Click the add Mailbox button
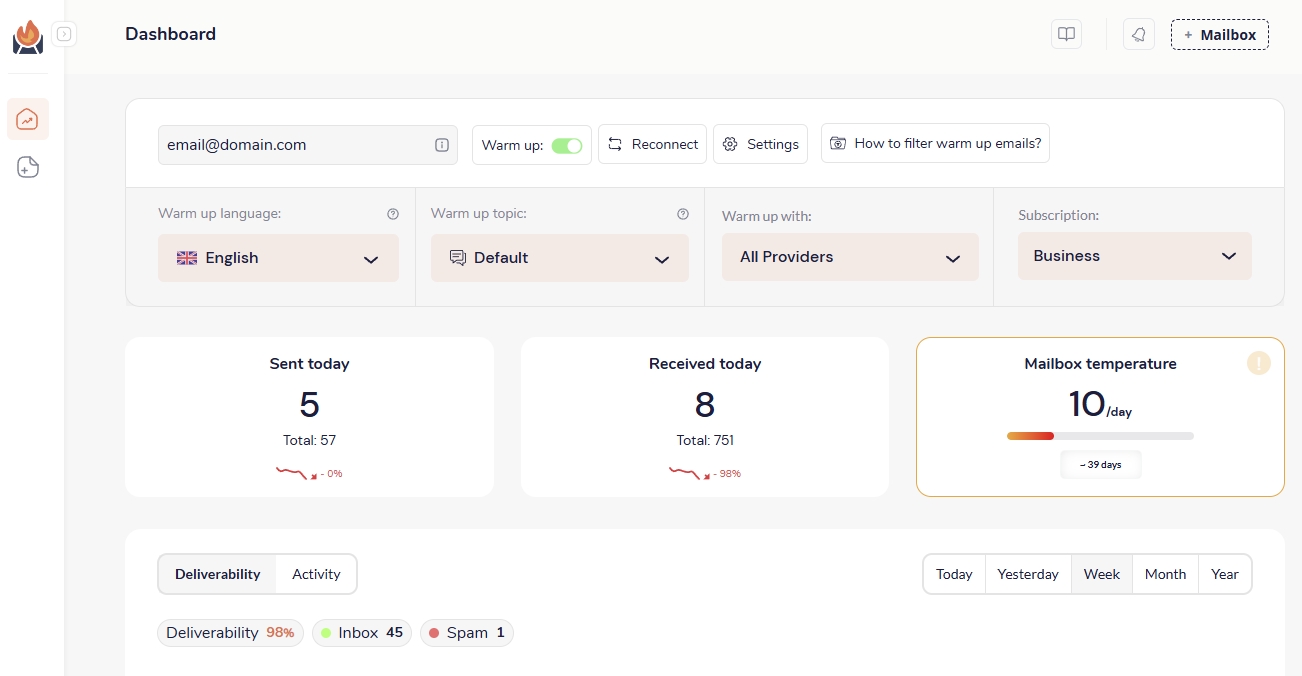 point(1219,34)
